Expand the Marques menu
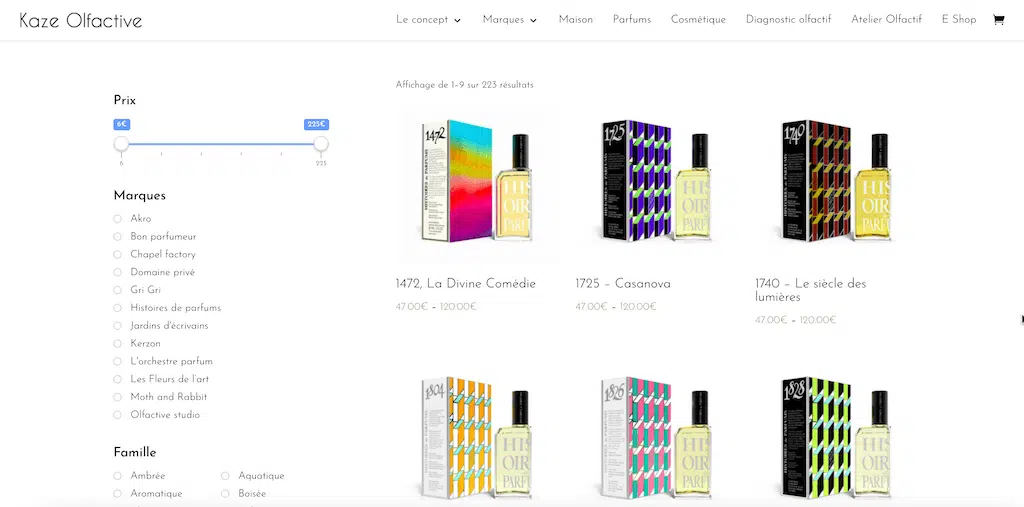Image resolution: width=1024 pixels, height=507 pixels. coord(510,20)
